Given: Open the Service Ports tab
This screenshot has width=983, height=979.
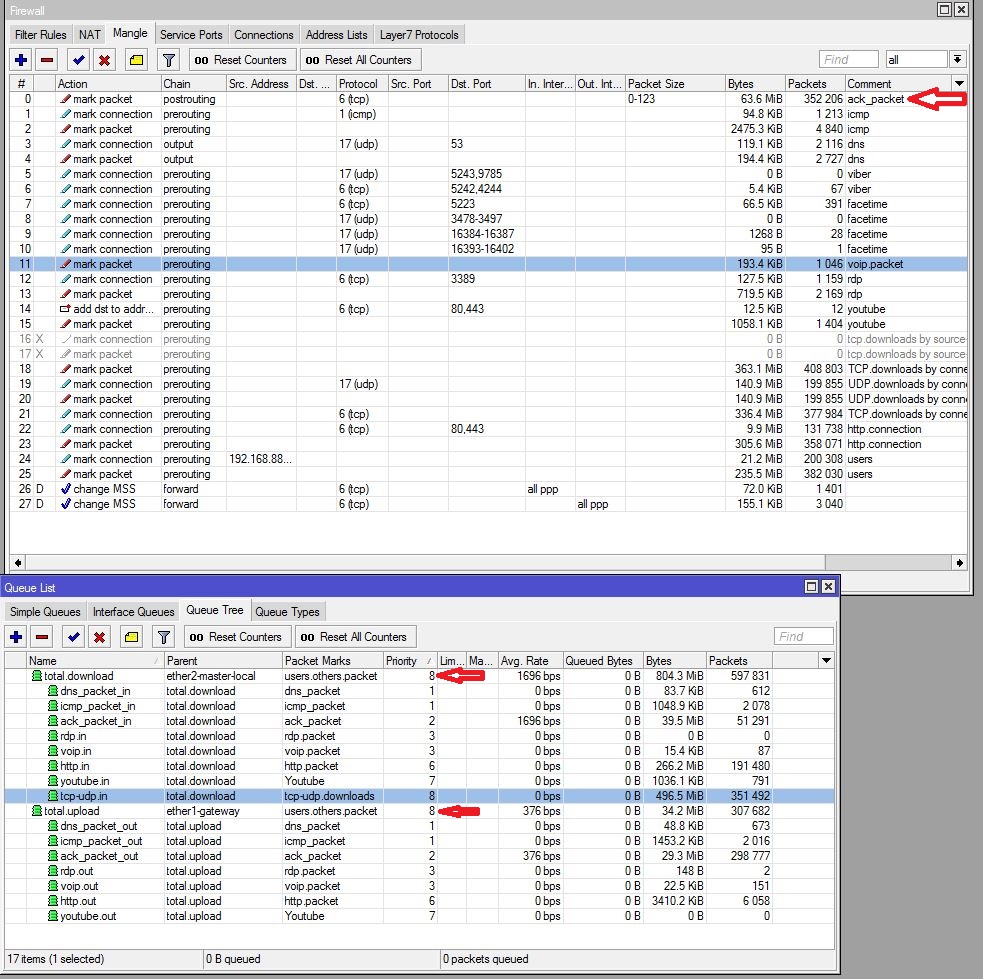Looking at the screenshot, I should click(x=191, y=35).
